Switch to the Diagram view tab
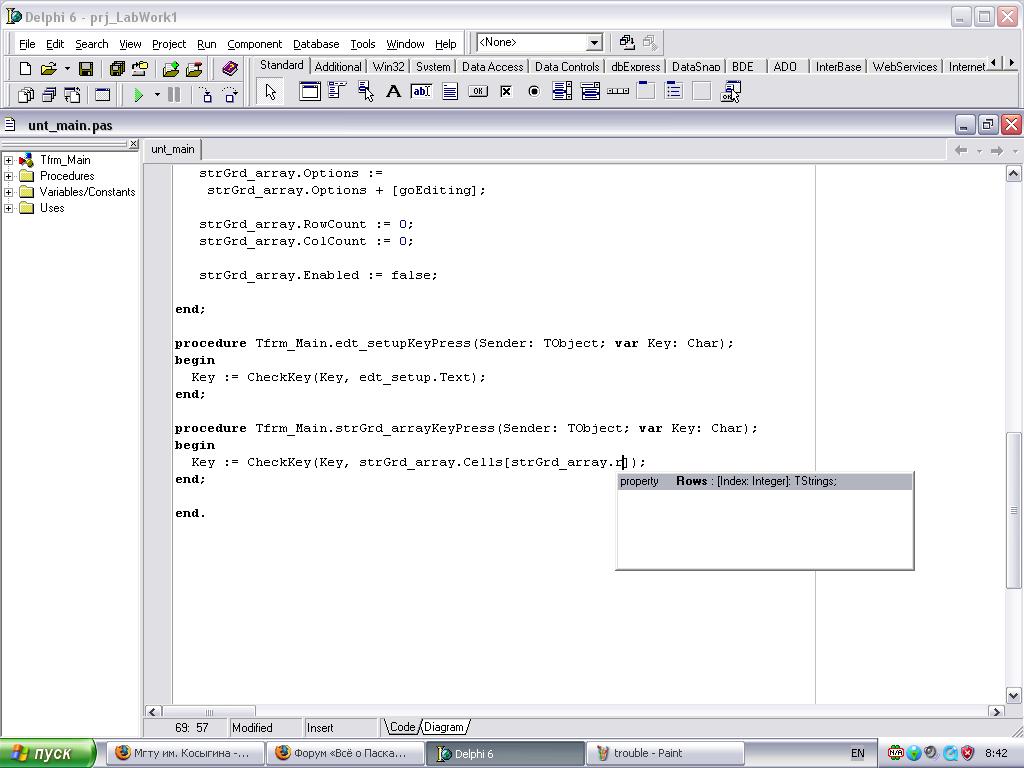The image size is (1024, 768). coord(443,727)
